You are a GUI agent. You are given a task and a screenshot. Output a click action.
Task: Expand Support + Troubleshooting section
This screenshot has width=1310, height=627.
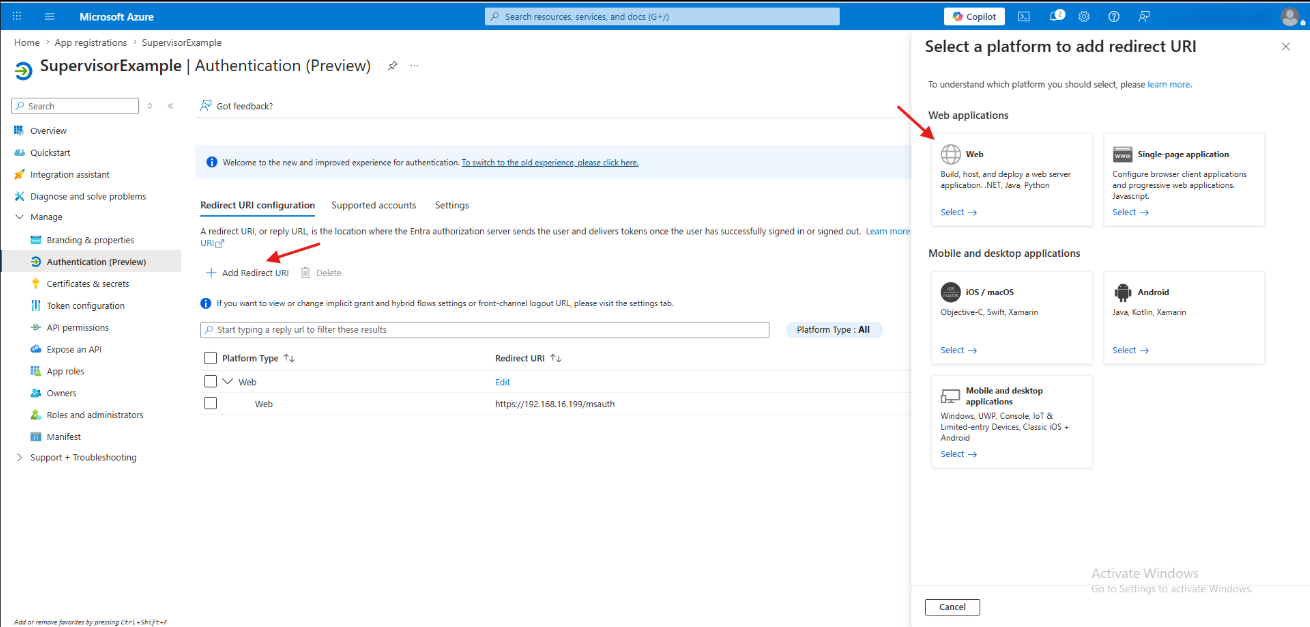pos(19,458)
